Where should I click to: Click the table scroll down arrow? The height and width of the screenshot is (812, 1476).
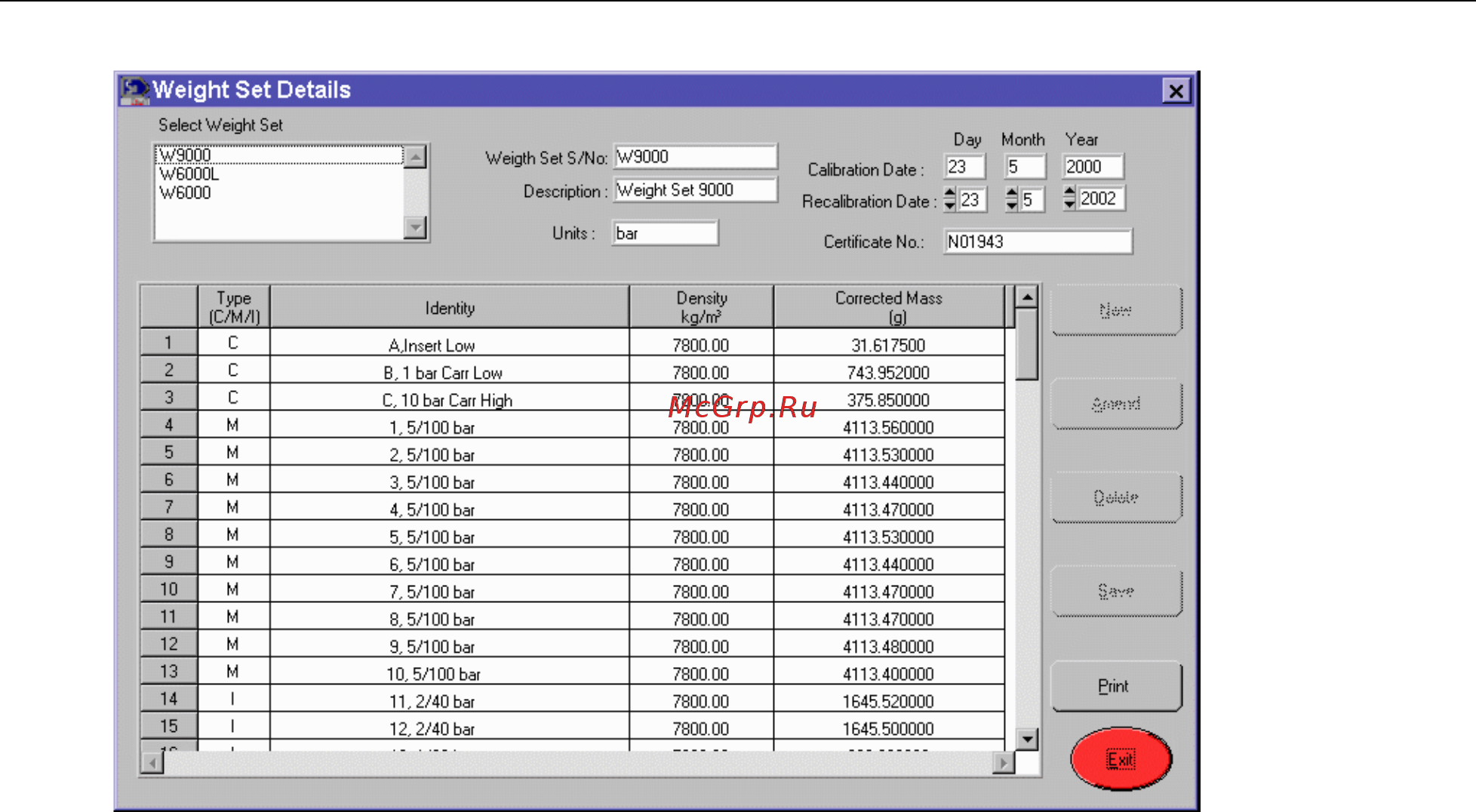pos(1027,739)
